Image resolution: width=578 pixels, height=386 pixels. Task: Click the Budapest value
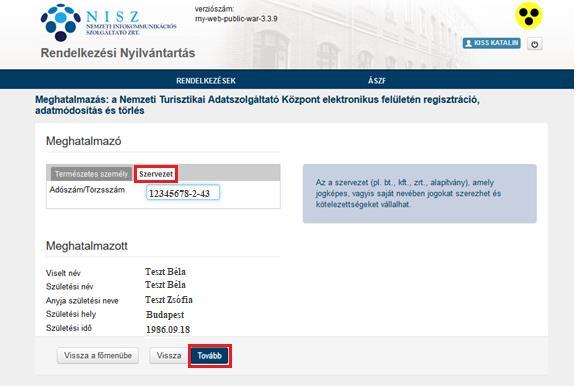click(x=165, y=314)
